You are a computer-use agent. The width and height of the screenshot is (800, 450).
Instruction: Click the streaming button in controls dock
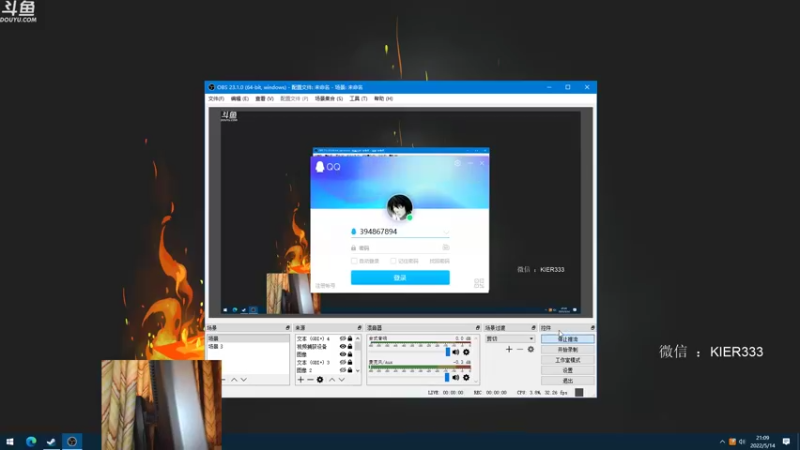pyautogui.click(x=567, y=339)
